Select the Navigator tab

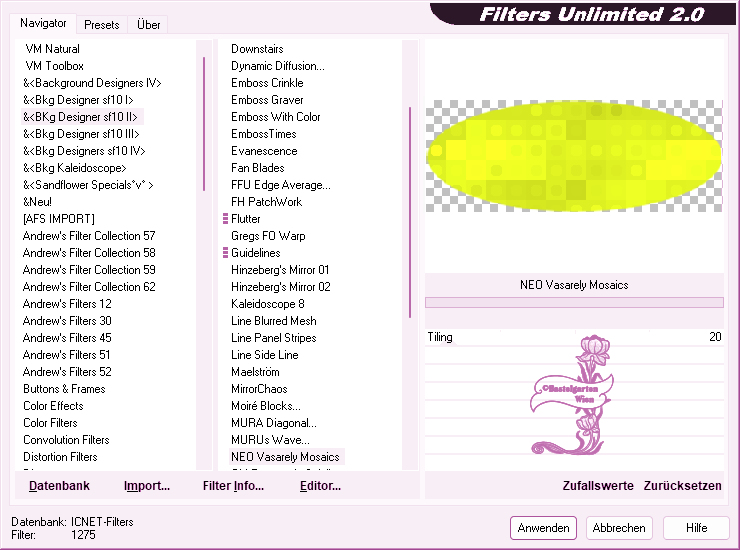pos(43,23)
